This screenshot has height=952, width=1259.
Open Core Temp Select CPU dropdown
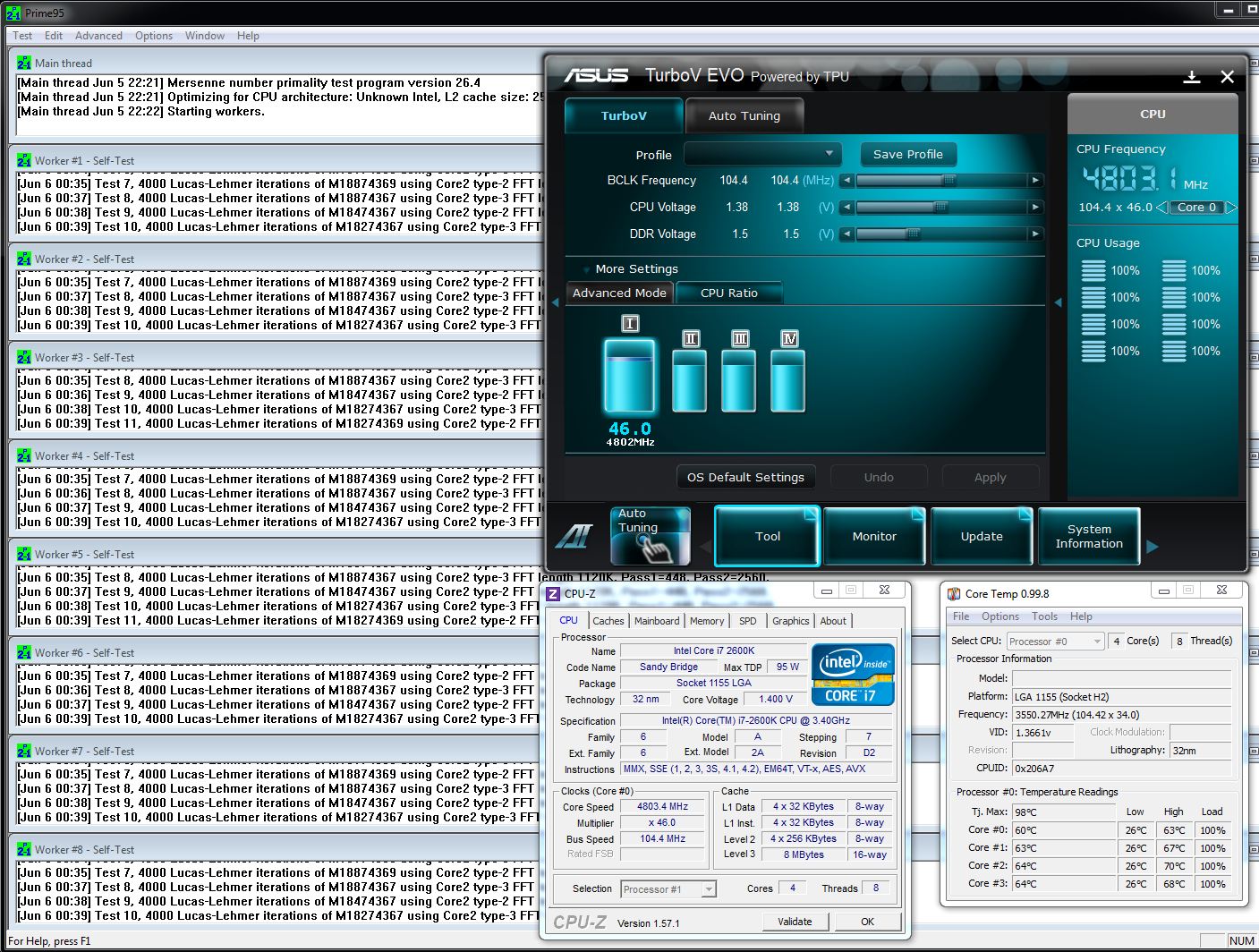[1056, 642]
